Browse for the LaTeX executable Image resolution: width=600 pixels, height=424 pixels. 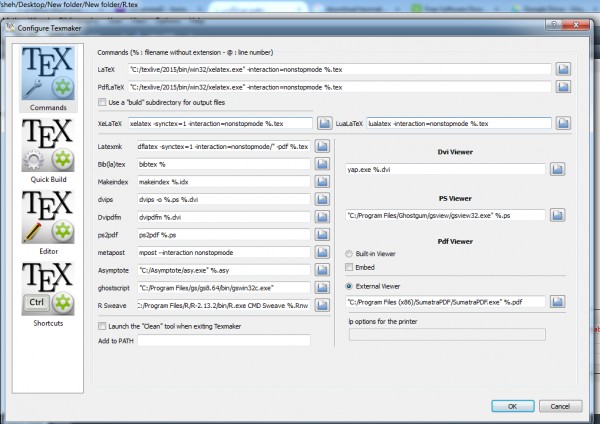(563, 69)
